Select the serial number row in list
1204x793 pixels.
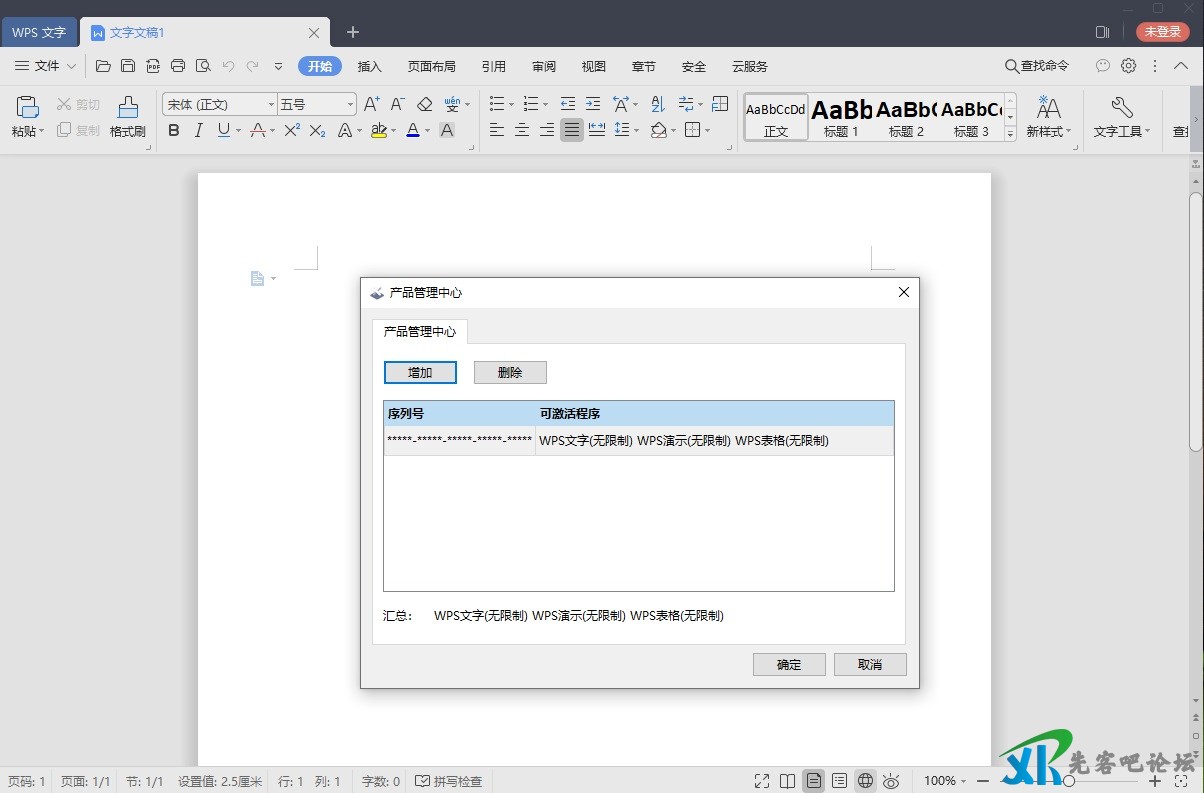tap(638, 441)
